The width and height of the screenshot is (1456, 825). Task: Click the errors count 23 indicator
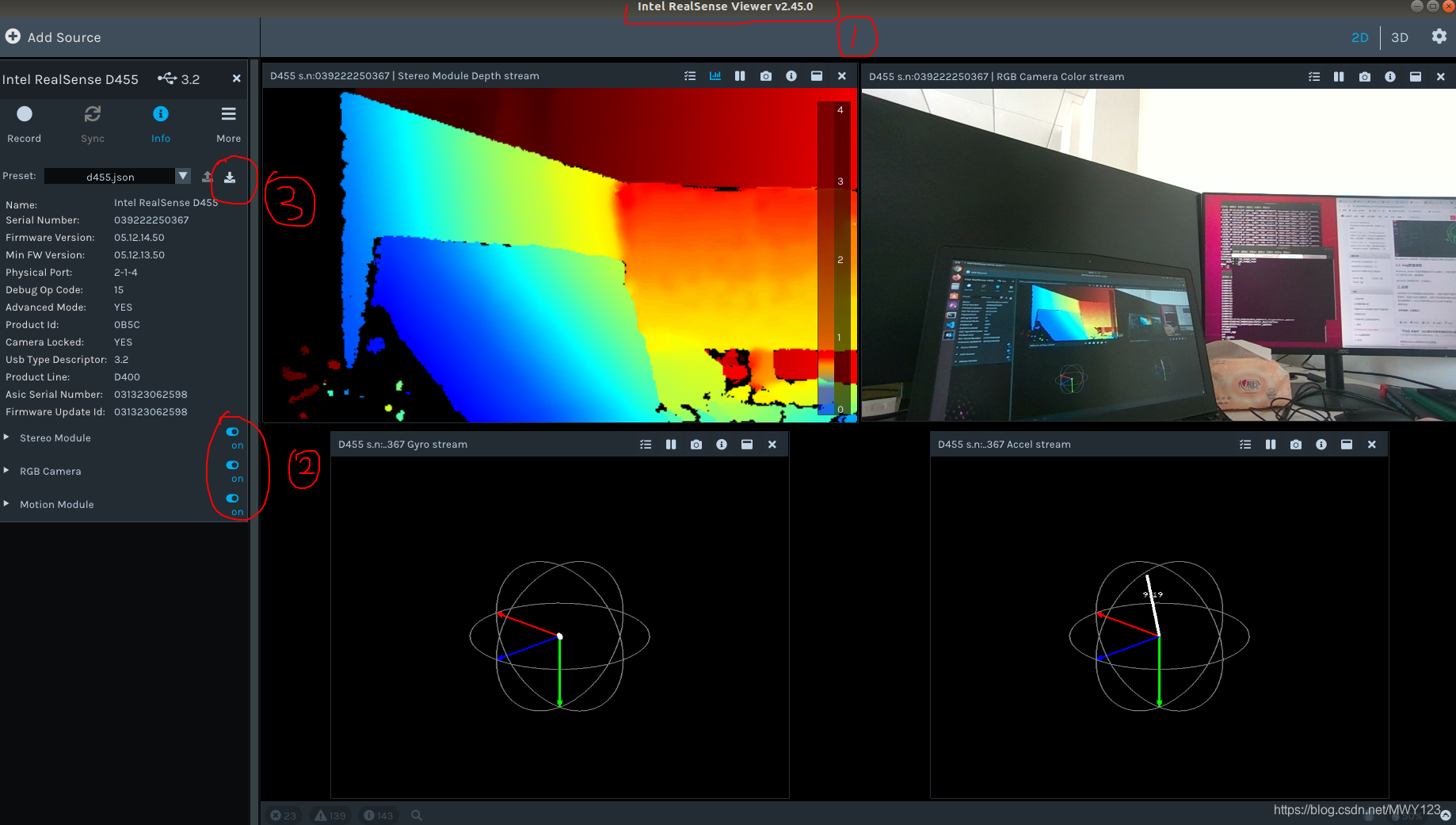pyautogui.click(x=283, y=815)
